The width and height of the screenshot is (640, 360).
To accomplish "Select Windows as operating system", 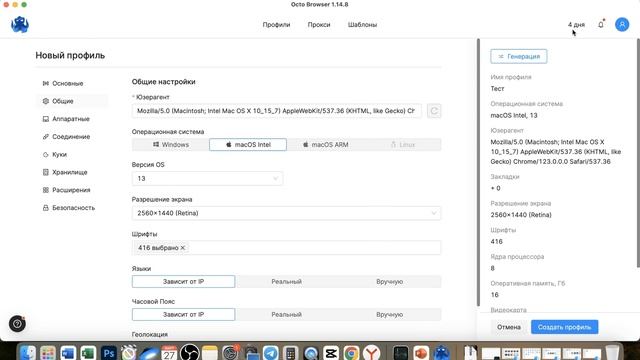I will (171, 144).
